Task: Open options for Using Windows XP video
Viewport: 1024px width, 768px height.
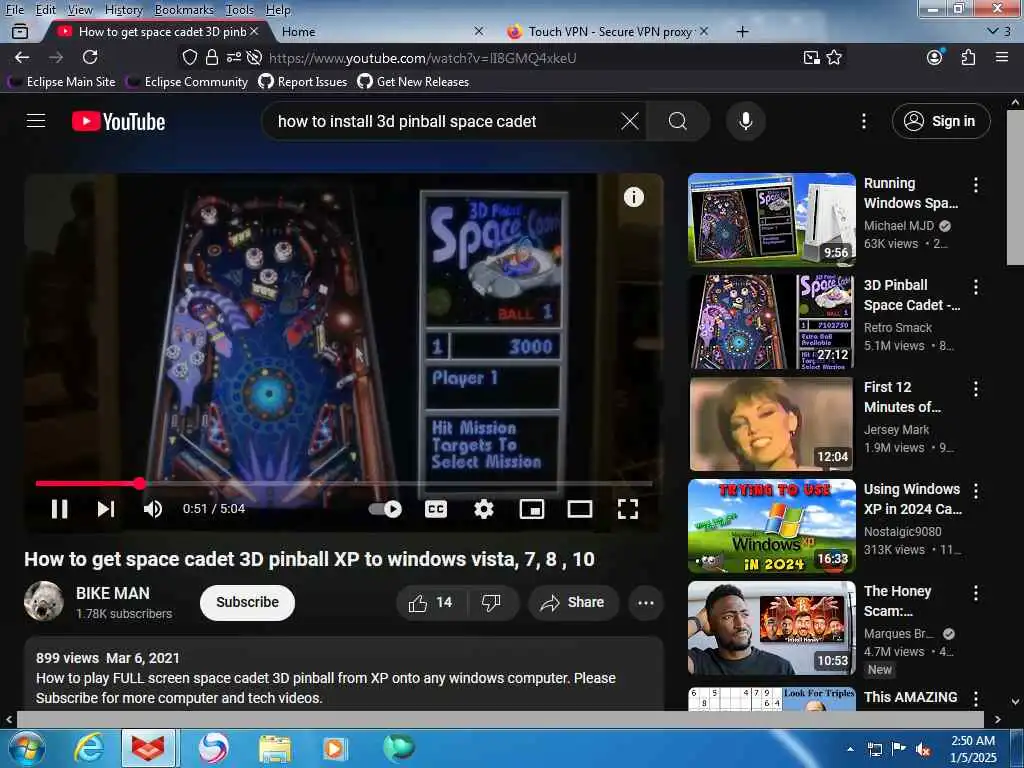Action: pyautogui.click(x=976, y=490)
